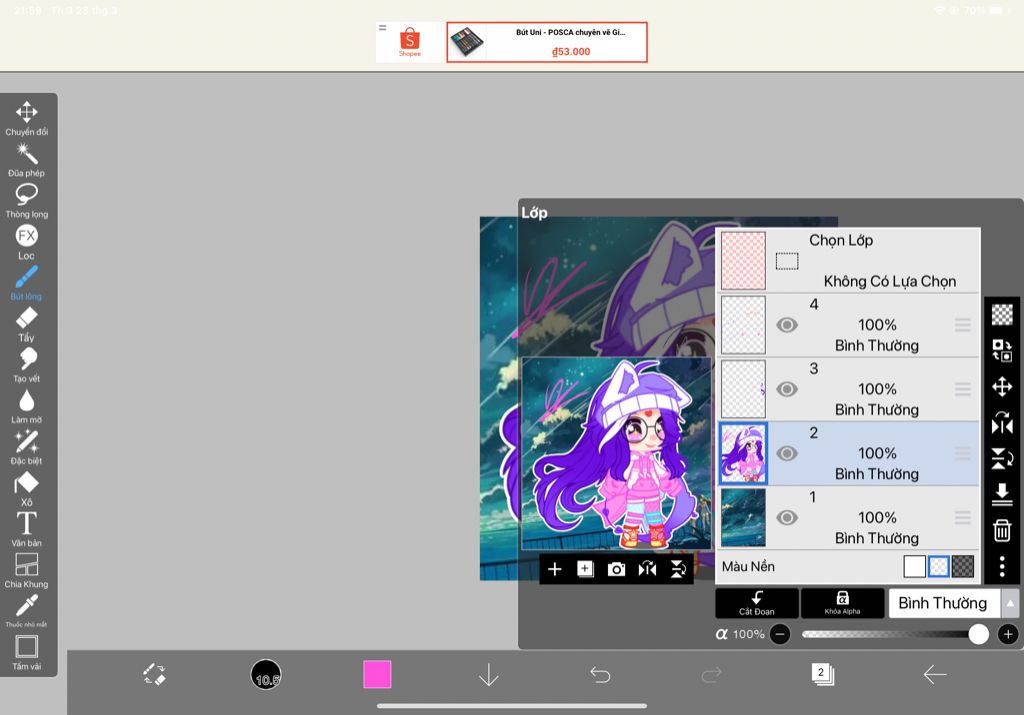
Task: Select the Thòng lọng lasso tool
Action: (x=26, y=200)
